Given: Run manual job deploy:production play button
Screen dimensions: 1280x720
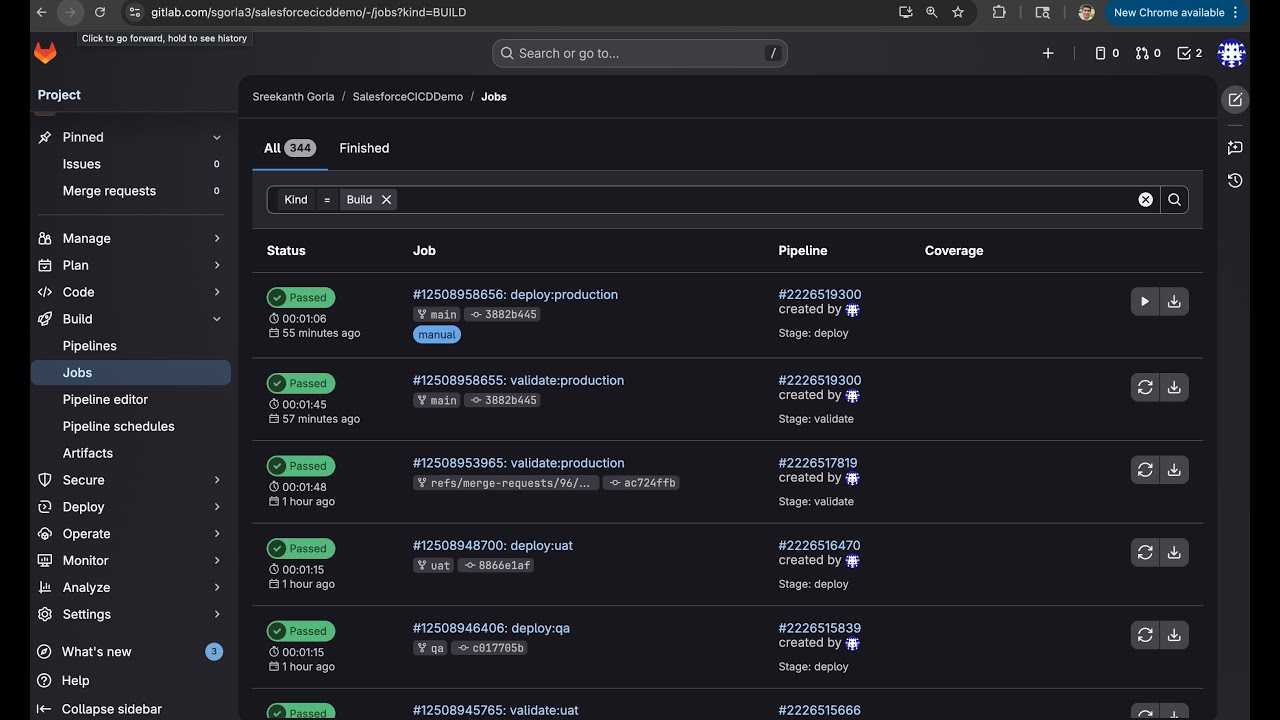Looking at the screenshot, I should point(1145,301).
